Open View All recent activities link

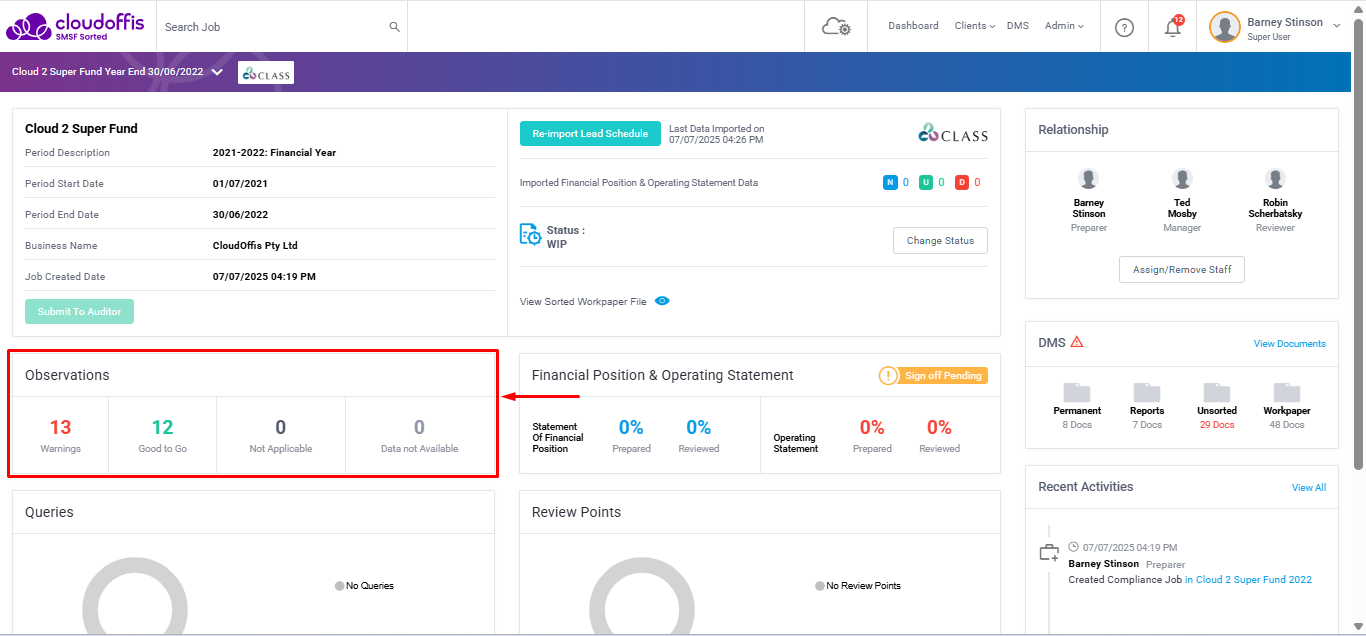(x=1309, y=488)
